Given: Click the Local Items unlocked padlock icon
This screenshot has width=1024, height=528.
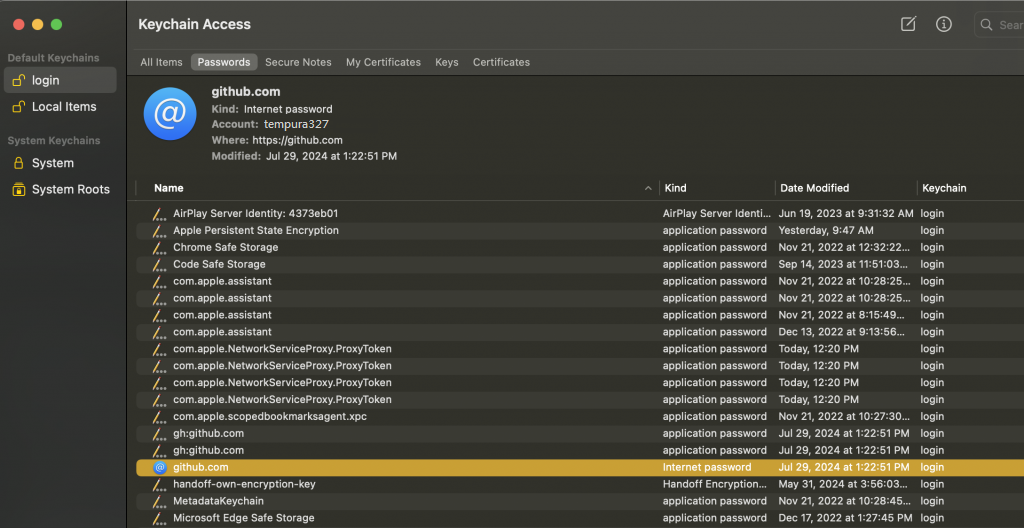Looking at the screenshot, I should tap(19, 107).
